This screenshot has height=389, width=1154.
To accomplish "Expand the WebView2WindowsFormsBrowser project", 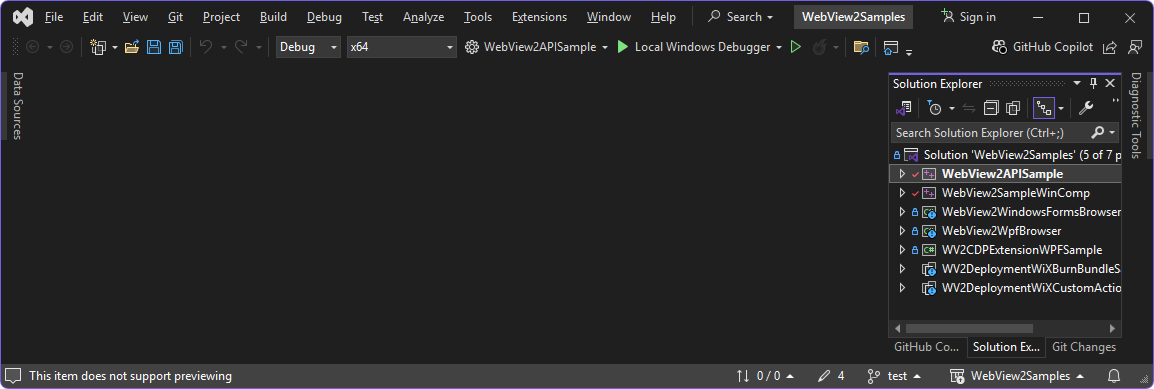I will point(902,212).
